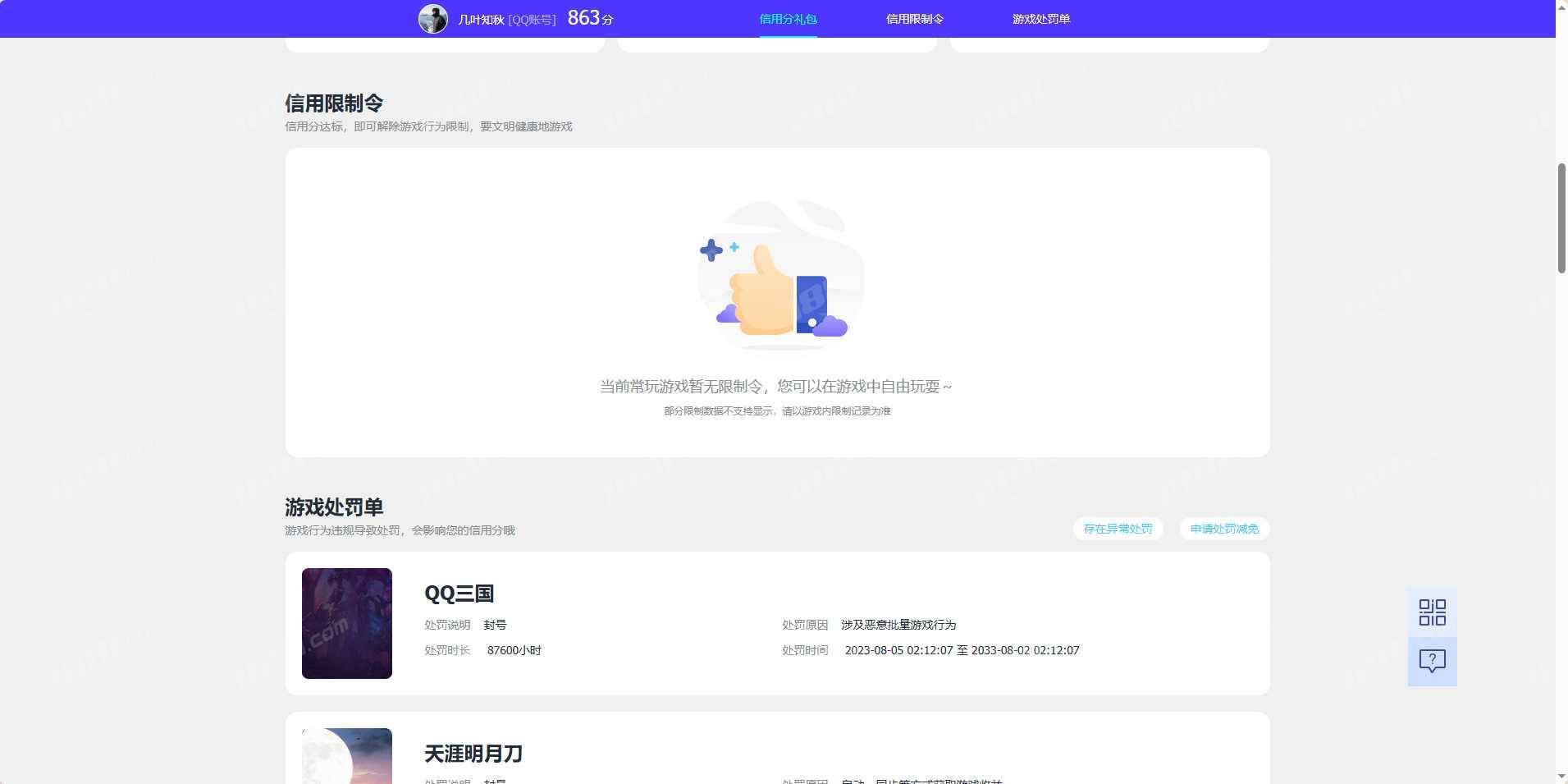The height and width of the screenshot is (784, 1568).
Task: Click the thumbs-up illustration
Action: pos(779,277)
